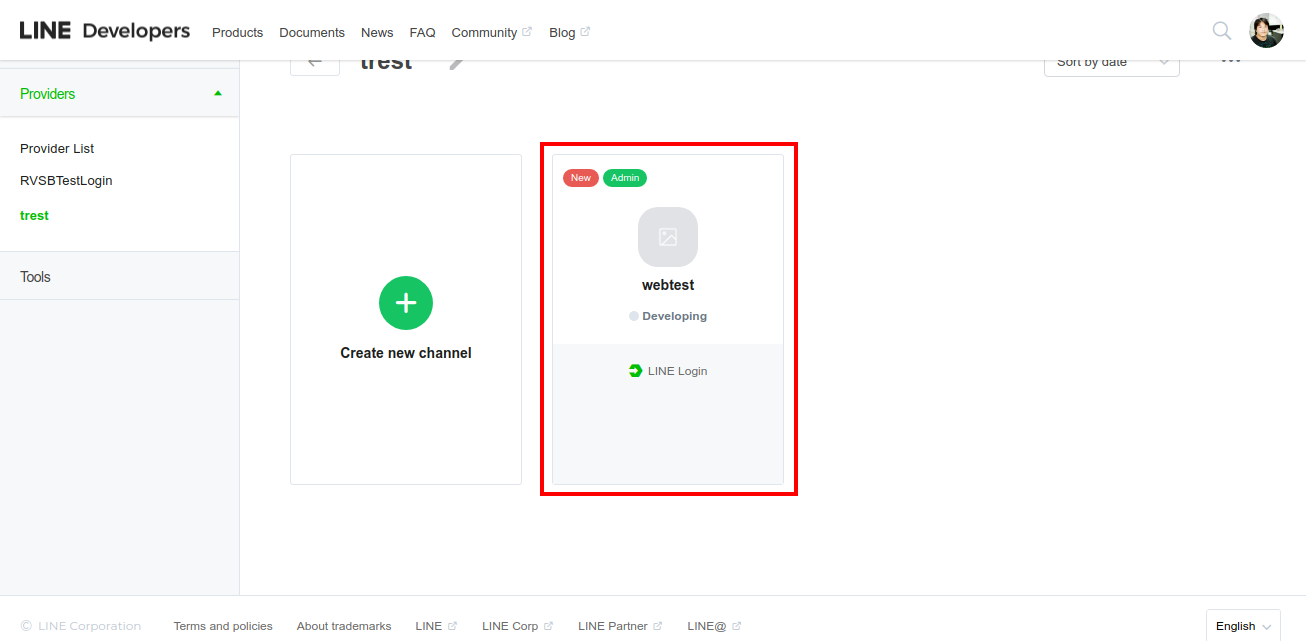The height and width of the screenshot is (641, 1306).
Task: Open Terms and policies link
Action: pyautogui.click(x=223, y=626)
